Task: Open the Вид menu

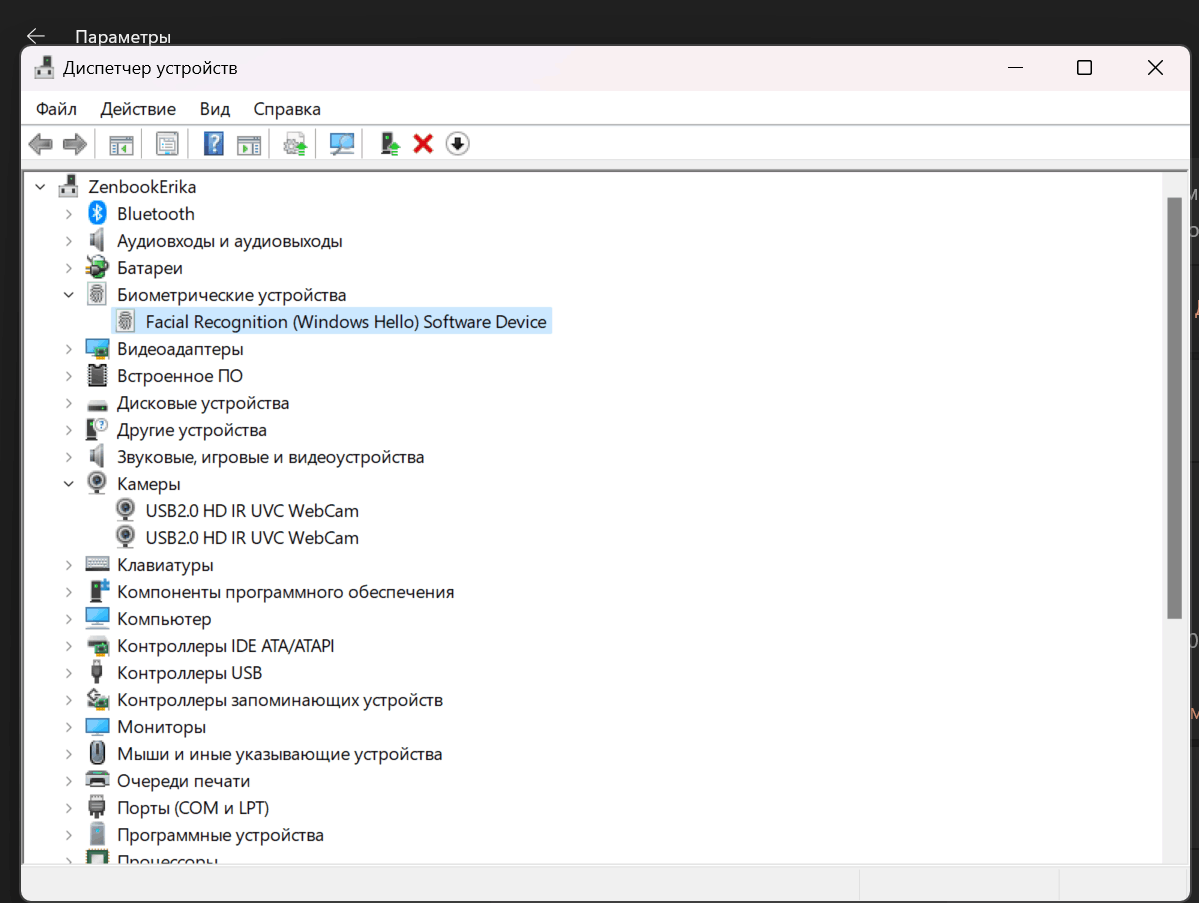Action: pos(215,109)
